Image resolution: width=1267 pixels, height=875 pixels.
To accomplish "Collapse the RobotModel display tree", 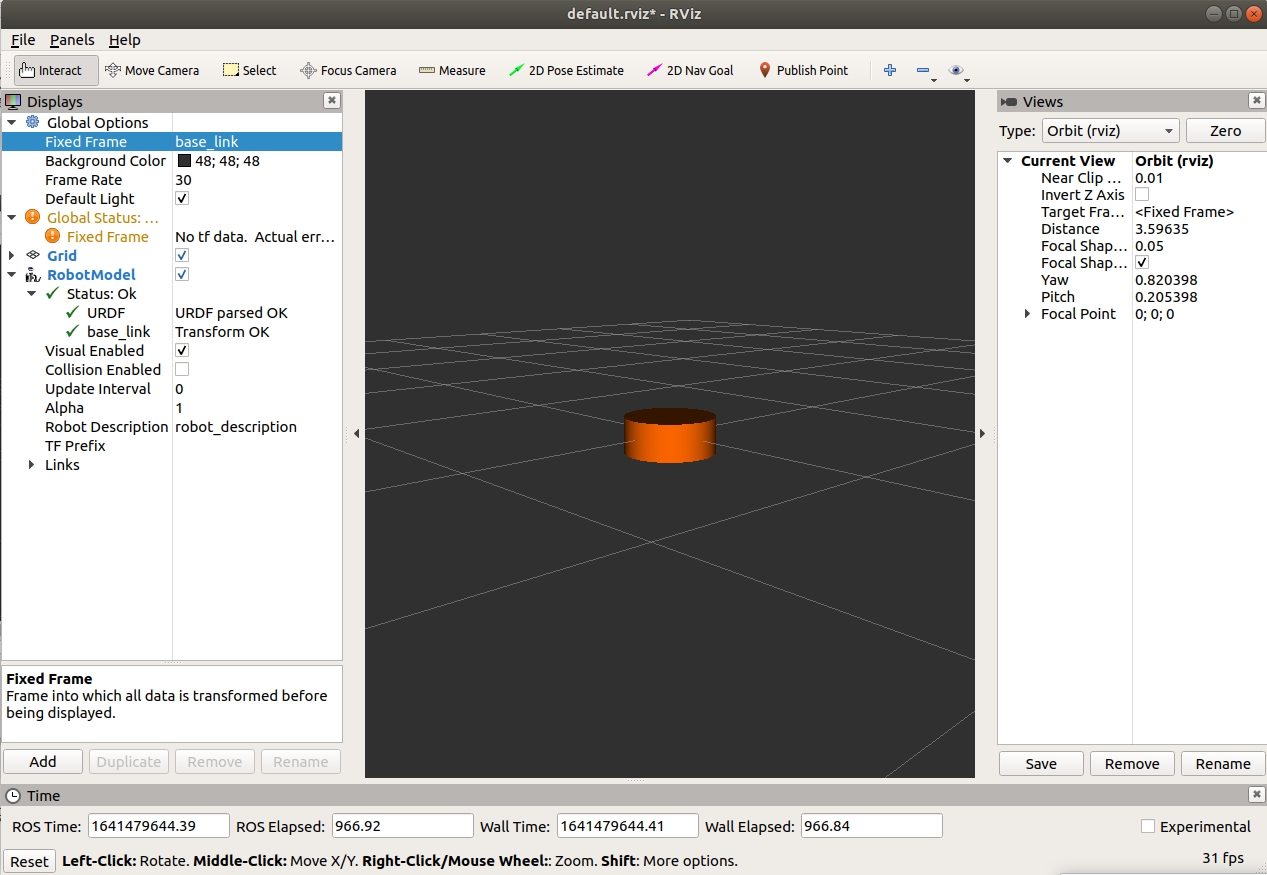I will tap(12, 274).
